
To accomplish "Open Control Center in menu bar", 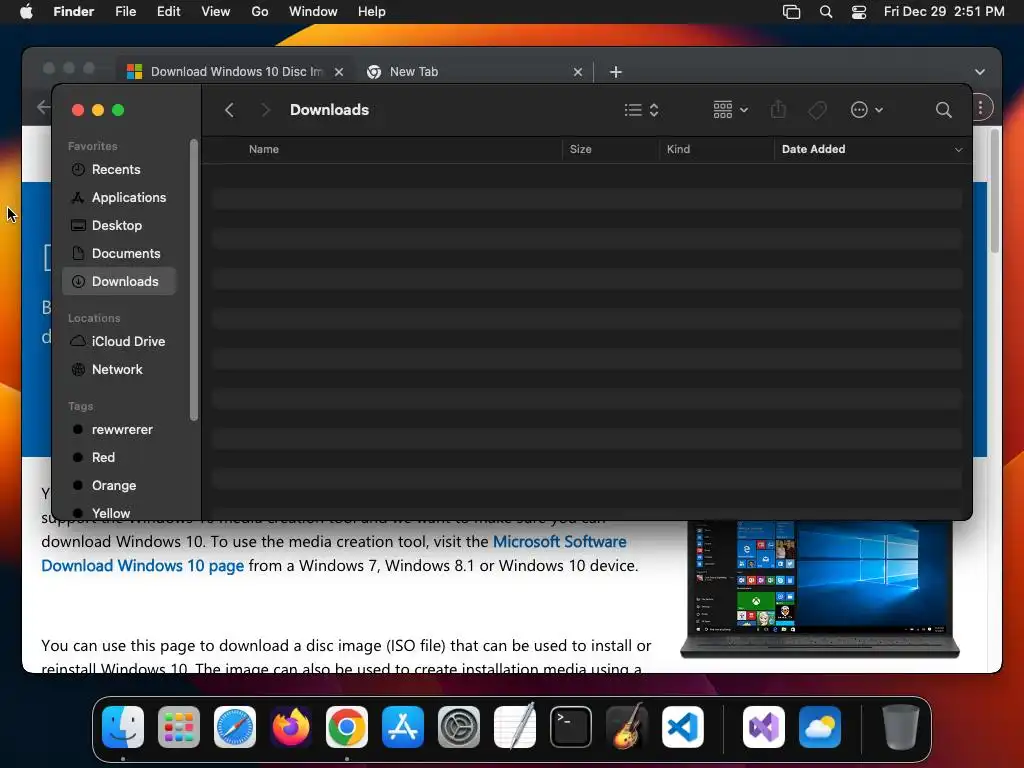I will tap(859, 12).
